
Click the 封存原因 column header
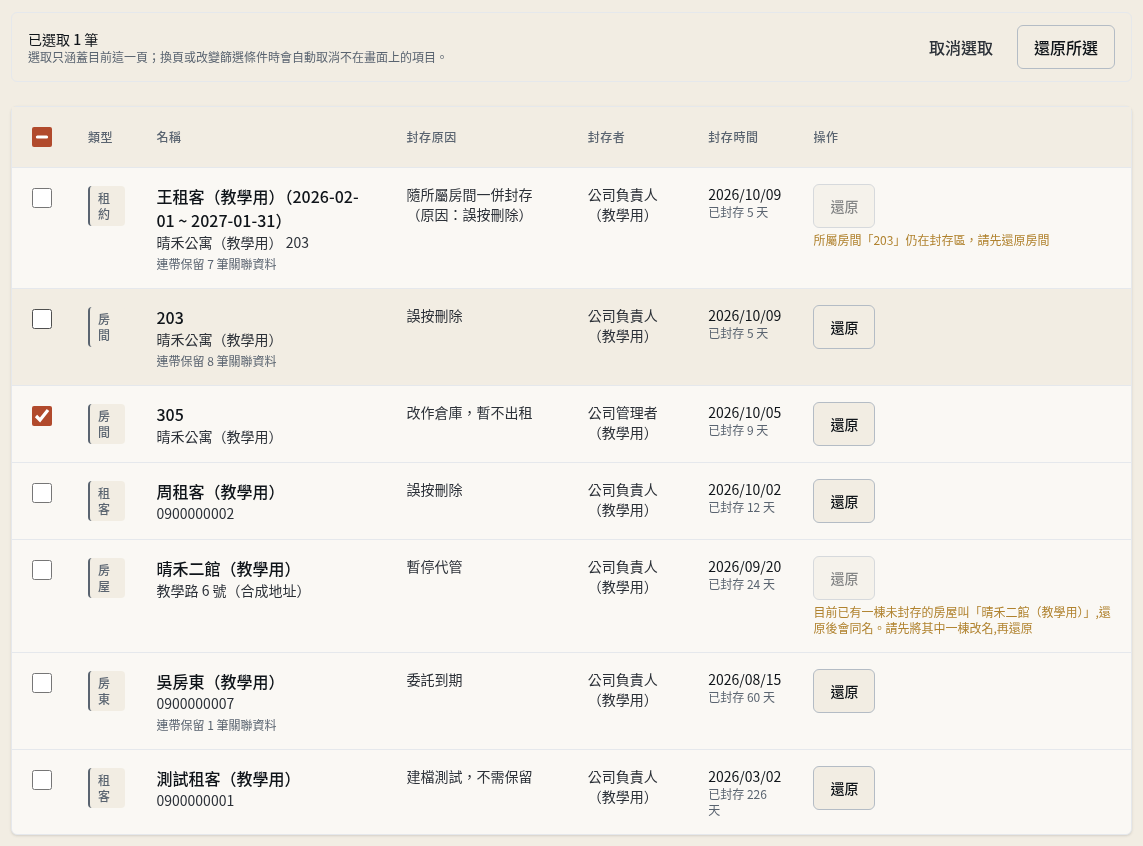pyautogui.click(x=431, y=137)
